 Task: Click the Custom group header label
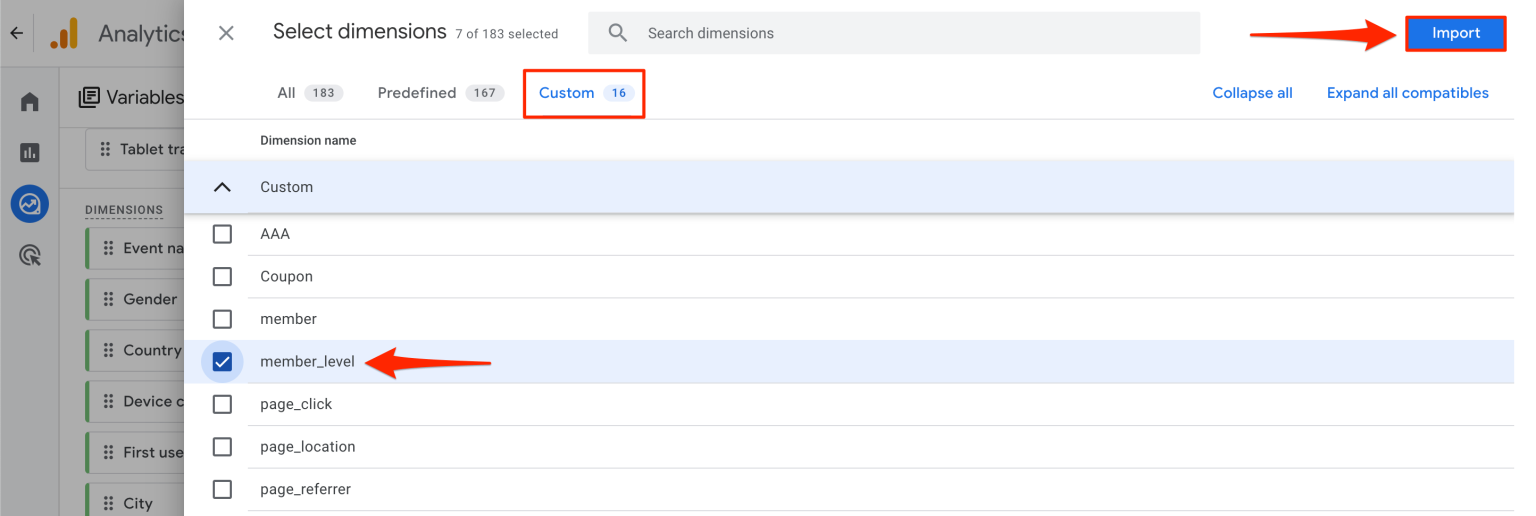(x=286, y=187)
